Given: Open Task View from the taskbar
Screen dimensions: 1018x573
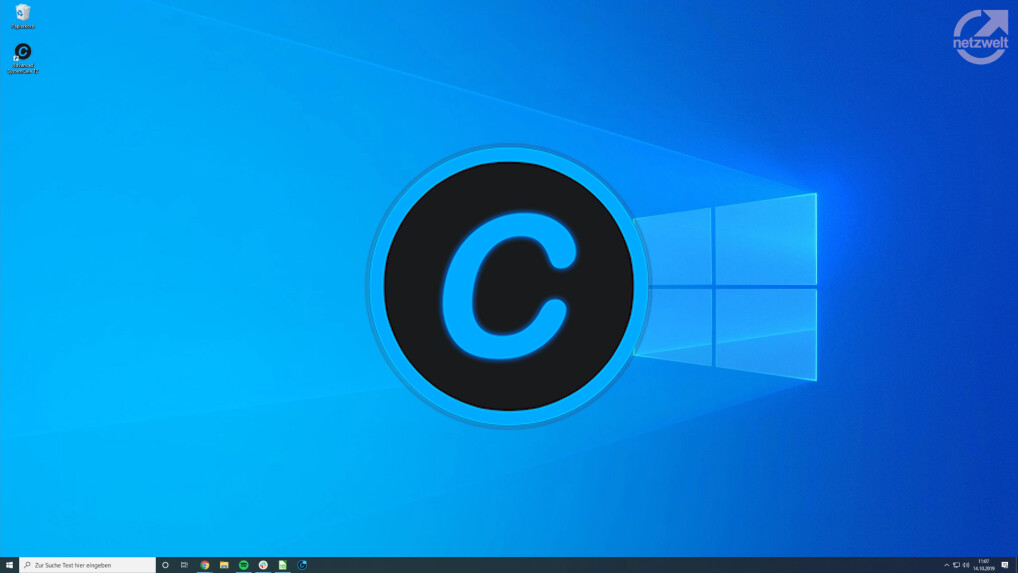Looking at the screenshot, I should coord(184,565).
